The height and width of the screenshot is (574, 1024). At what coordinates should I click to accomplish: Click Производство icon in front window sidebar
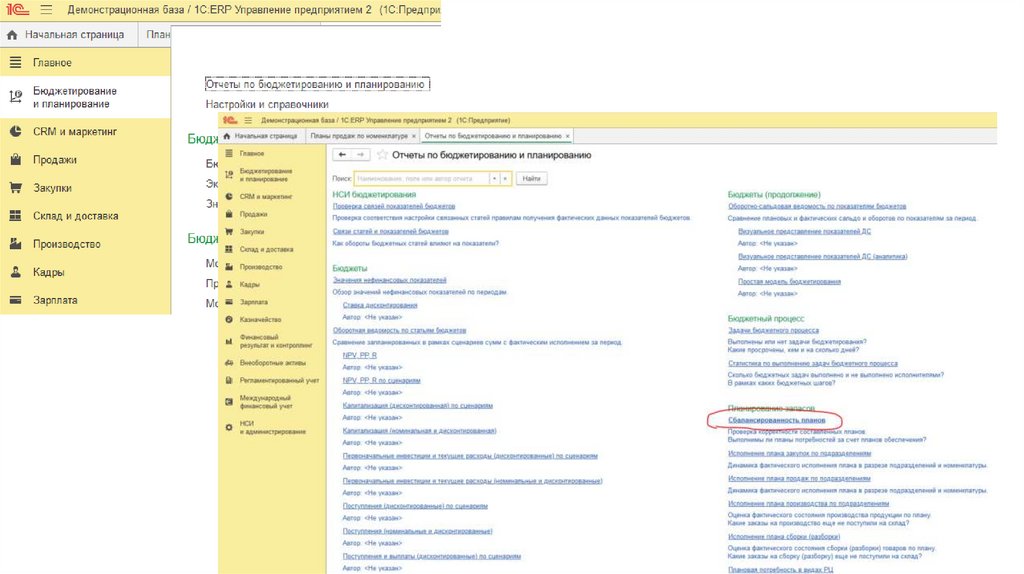coord(229,266)
